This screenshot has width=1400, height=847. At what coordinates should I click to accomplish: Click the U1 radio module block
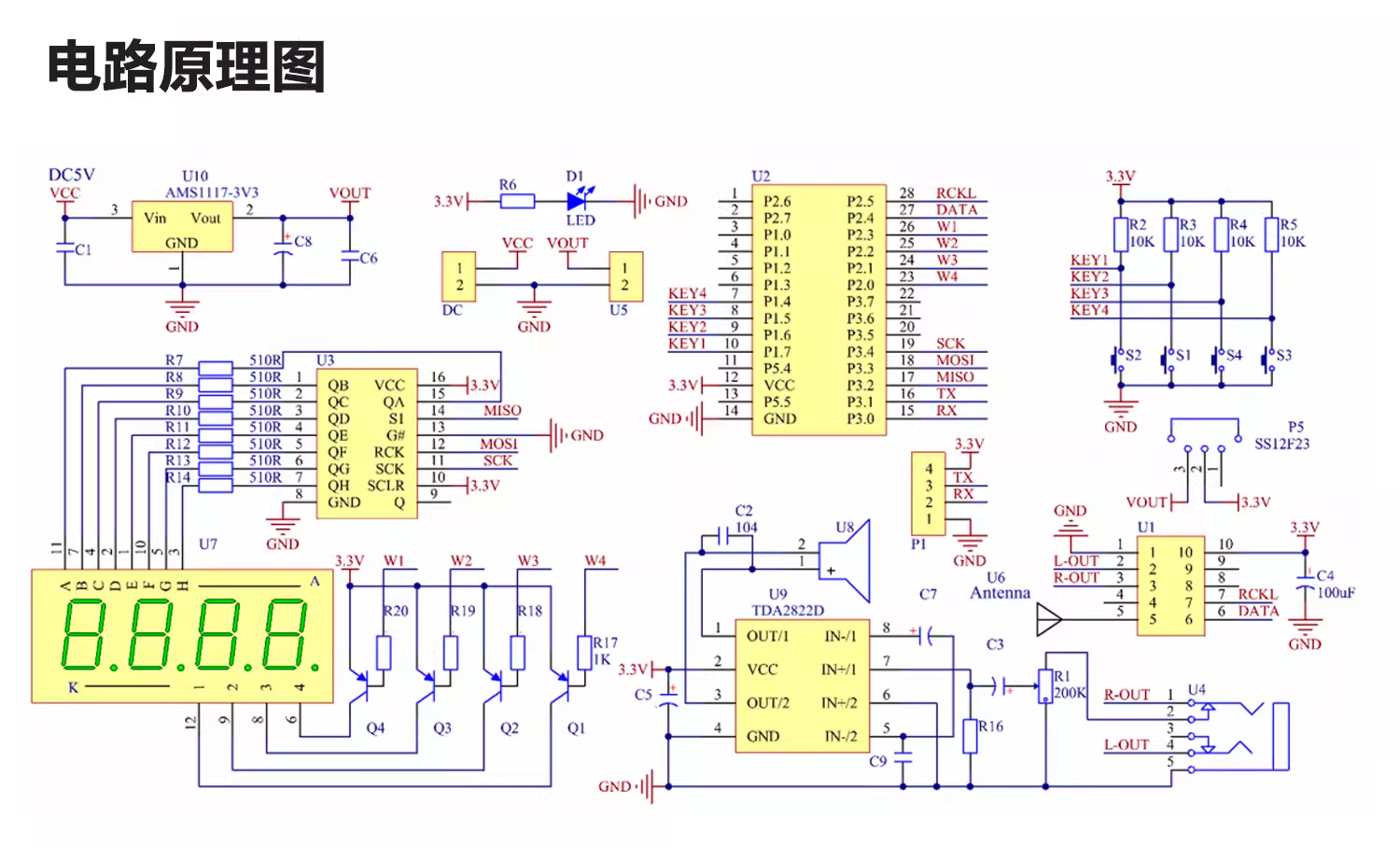(1170, 586)
